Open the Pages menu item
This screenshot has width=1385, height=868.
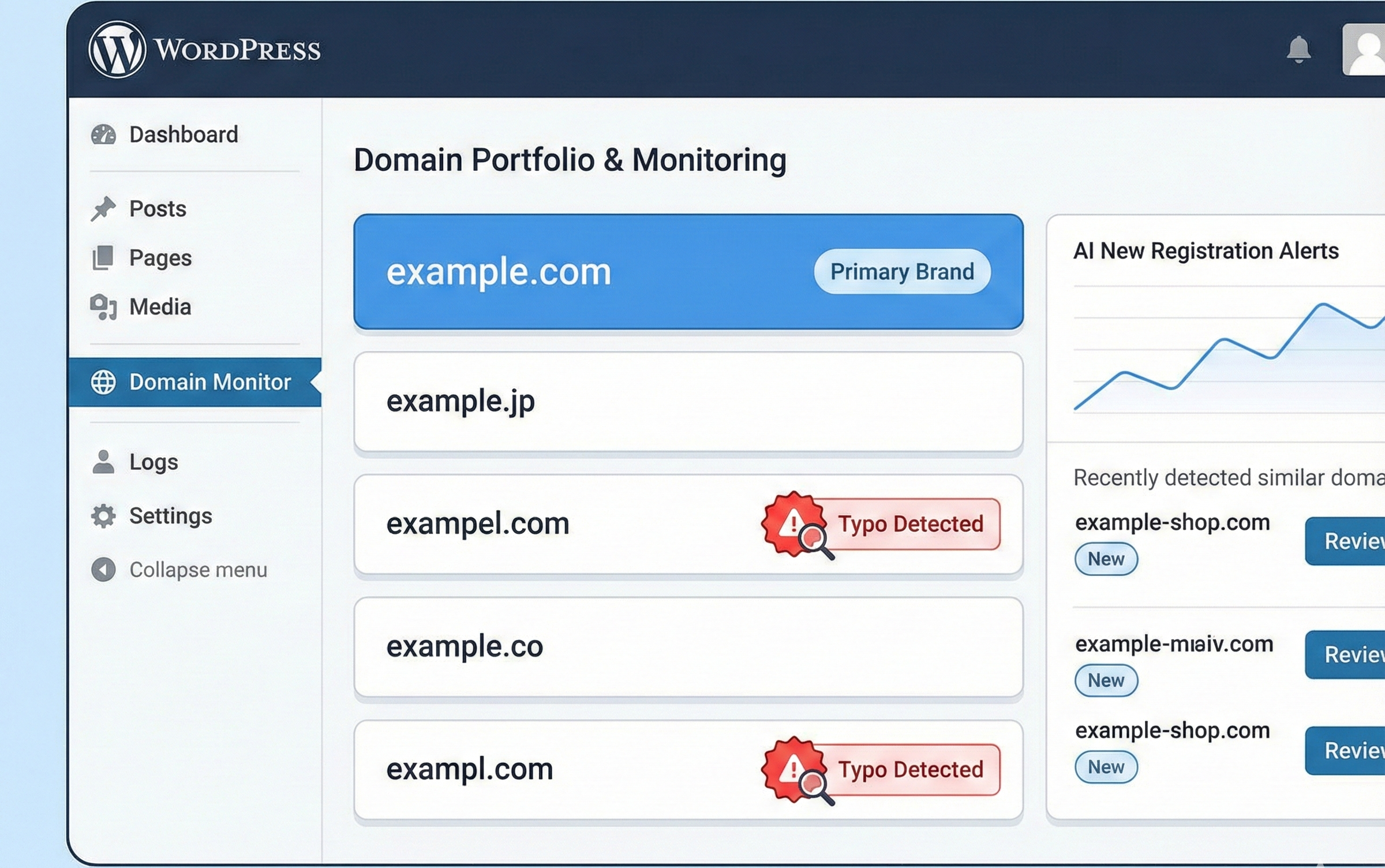click(x=160, y=258)
